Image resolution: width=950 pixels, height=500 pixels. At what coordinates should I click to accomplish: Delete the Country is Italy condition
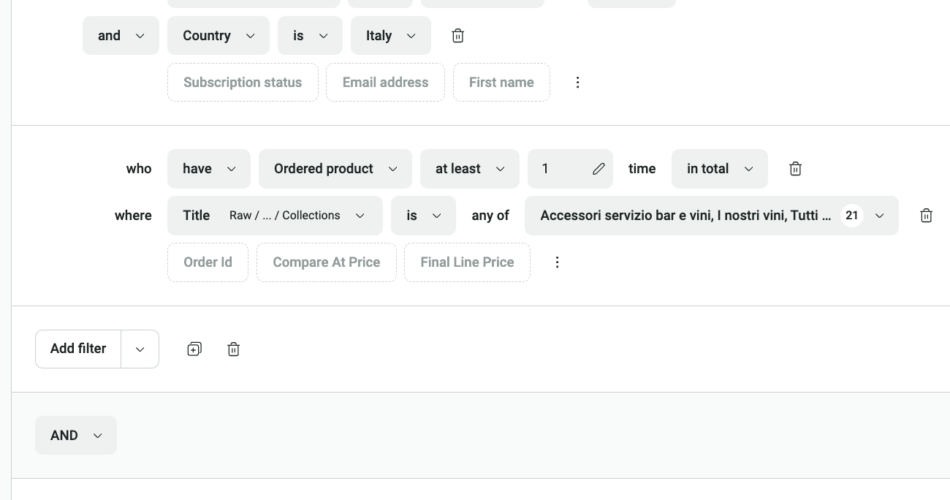(x=458, y=36)
